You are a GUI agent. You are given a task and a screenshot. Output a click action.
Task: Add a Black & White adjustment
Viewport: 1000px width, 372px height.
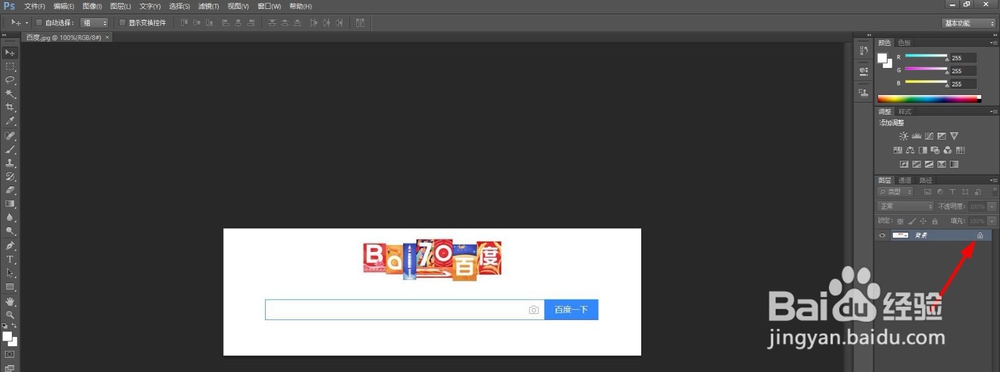click(923, 150)
